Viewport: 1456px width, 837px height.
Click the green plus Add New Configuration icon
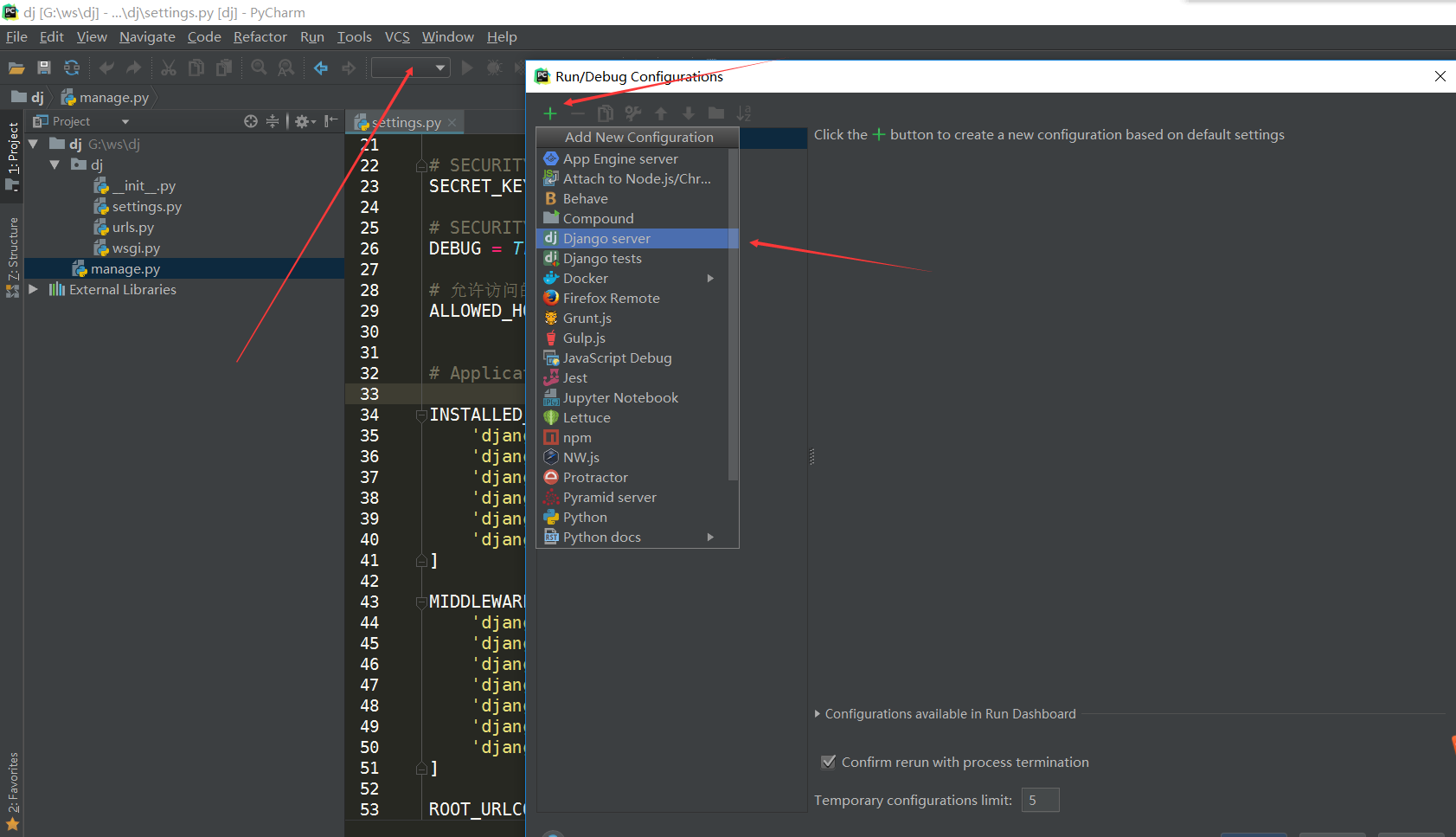[x=550, y=113]
